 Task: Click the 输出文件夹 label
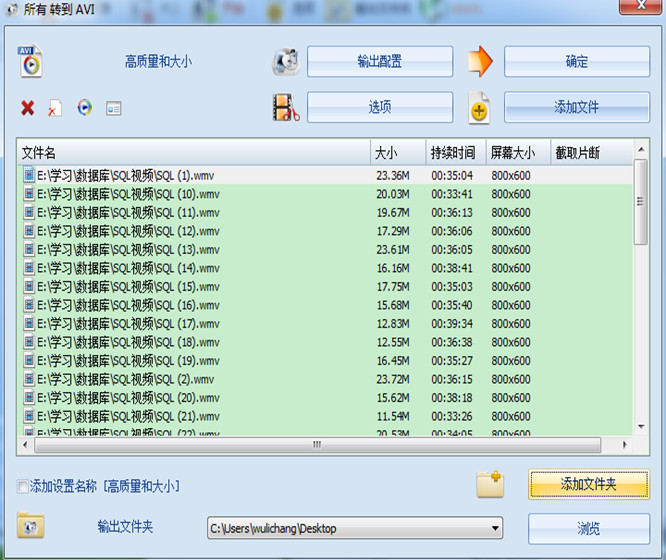[x=125, y=526]
